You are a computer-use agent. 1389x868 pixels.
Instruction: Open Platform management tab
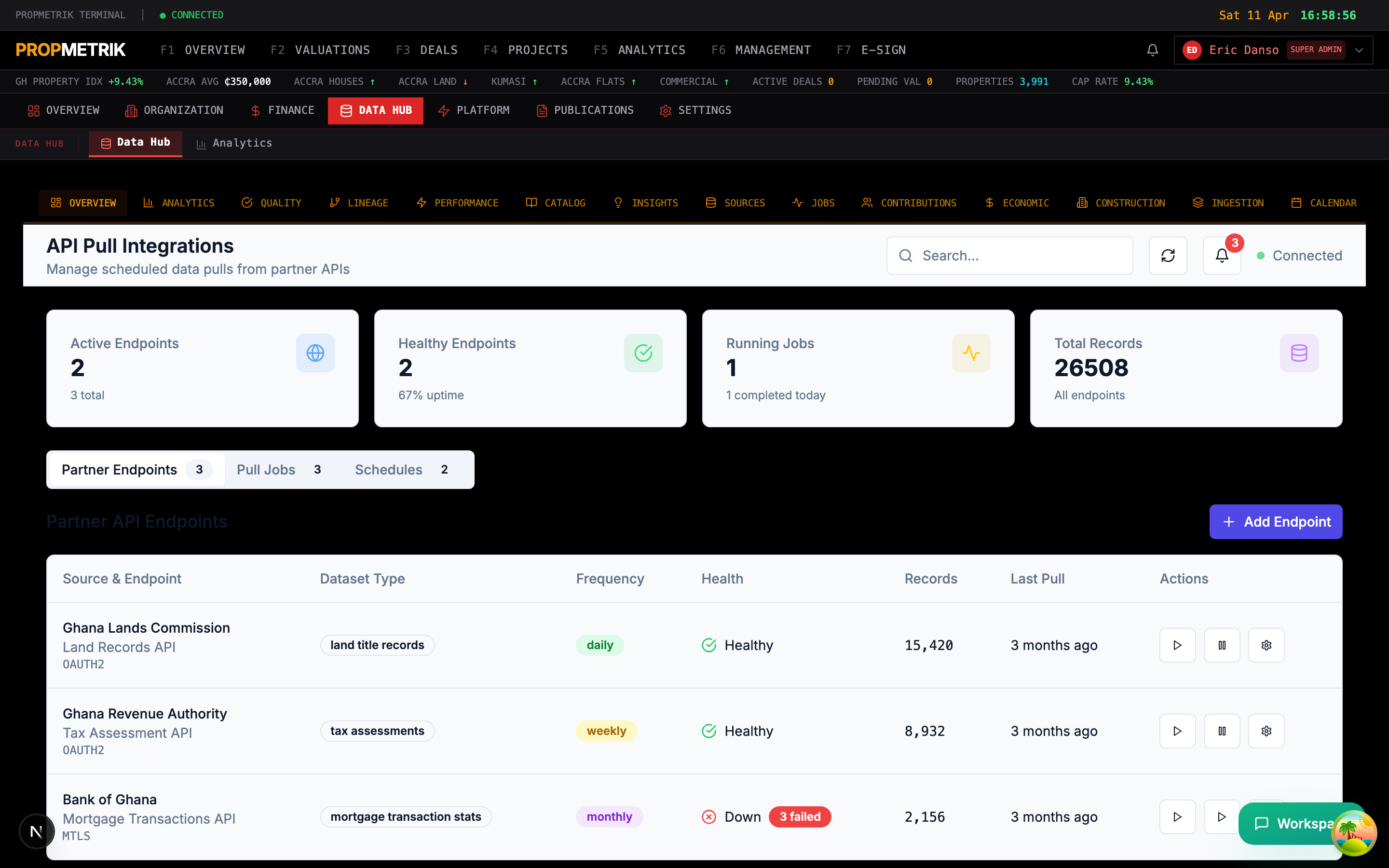(474, 110)
